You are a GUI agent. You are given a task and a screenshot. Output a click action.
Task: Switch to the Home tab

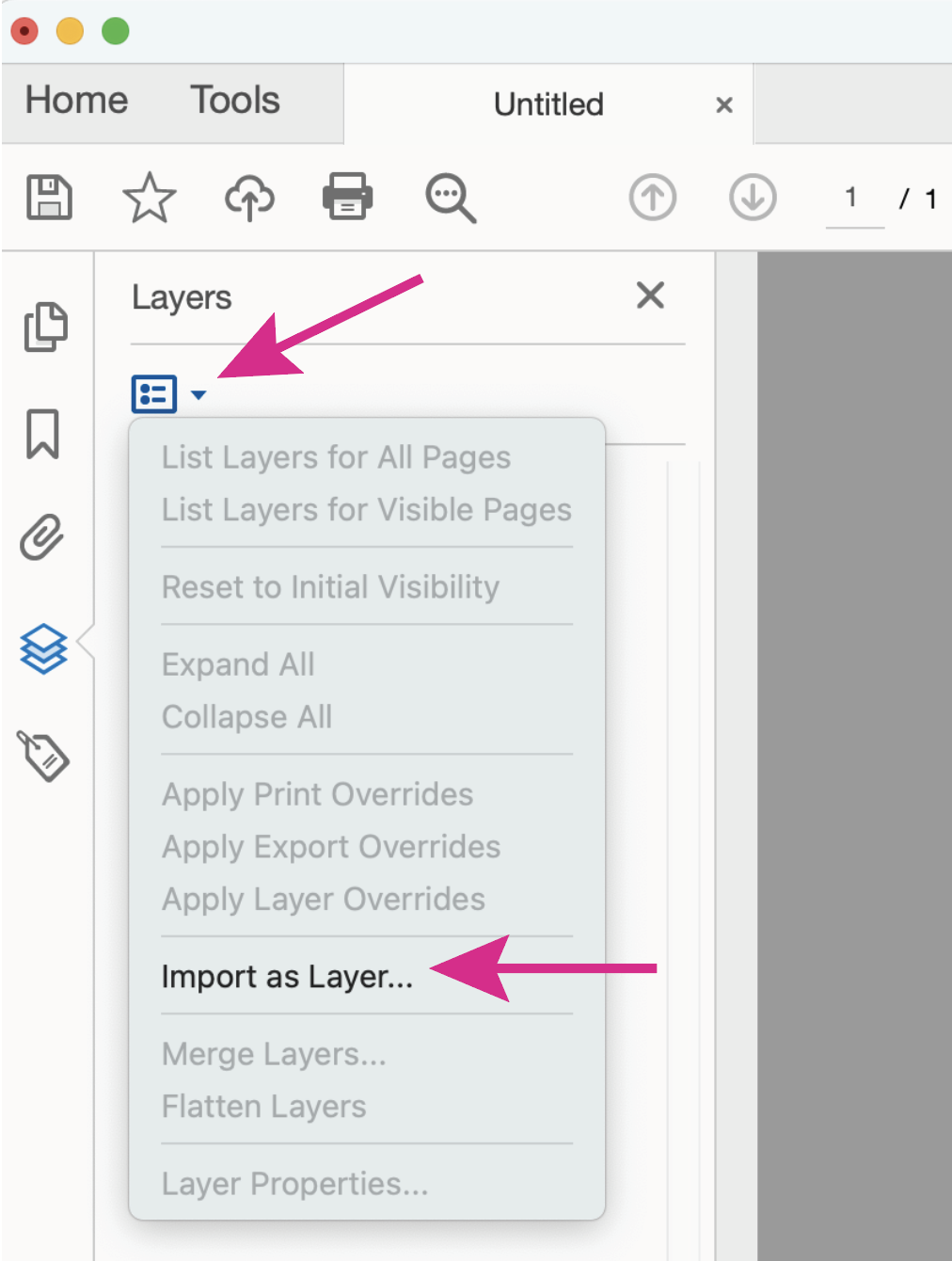click(x=75, y=100)
